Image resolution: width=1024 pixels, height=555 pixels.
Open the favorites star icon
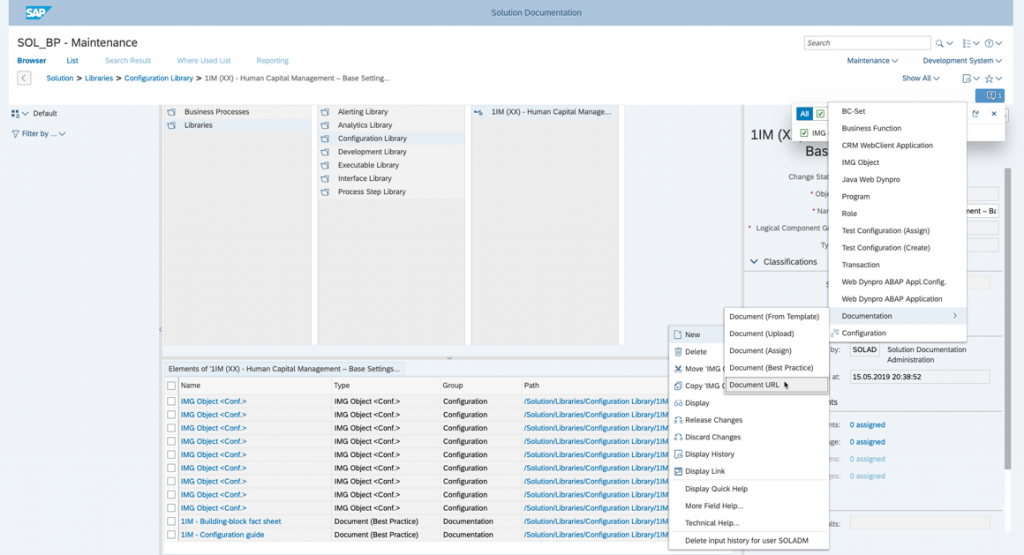tap(989, 78)
